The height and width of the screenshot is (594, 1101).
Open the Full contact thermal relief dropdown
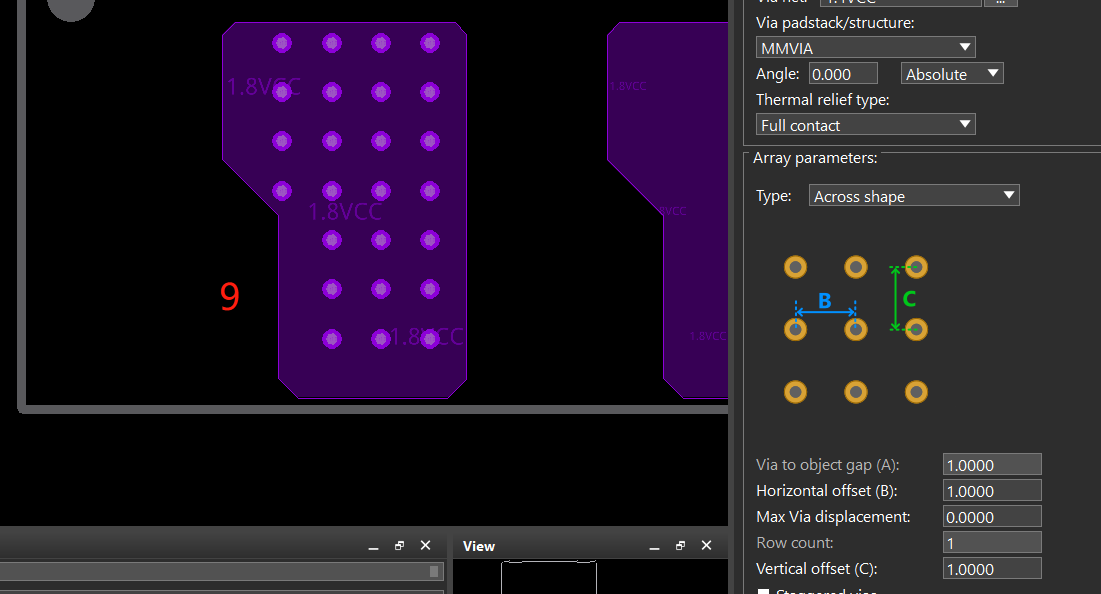click(x=865, y=125)
